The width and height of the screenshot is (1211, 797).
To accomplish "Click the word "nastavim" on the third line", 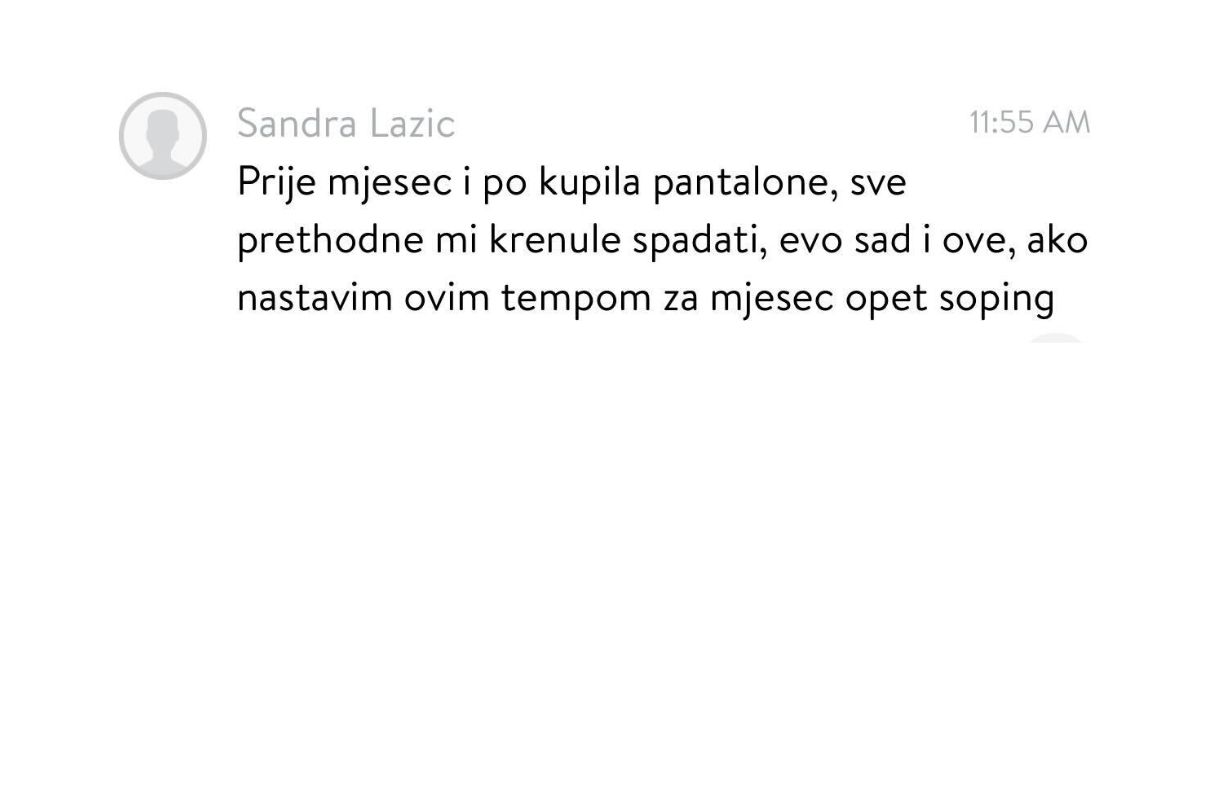I will point(314,299).
